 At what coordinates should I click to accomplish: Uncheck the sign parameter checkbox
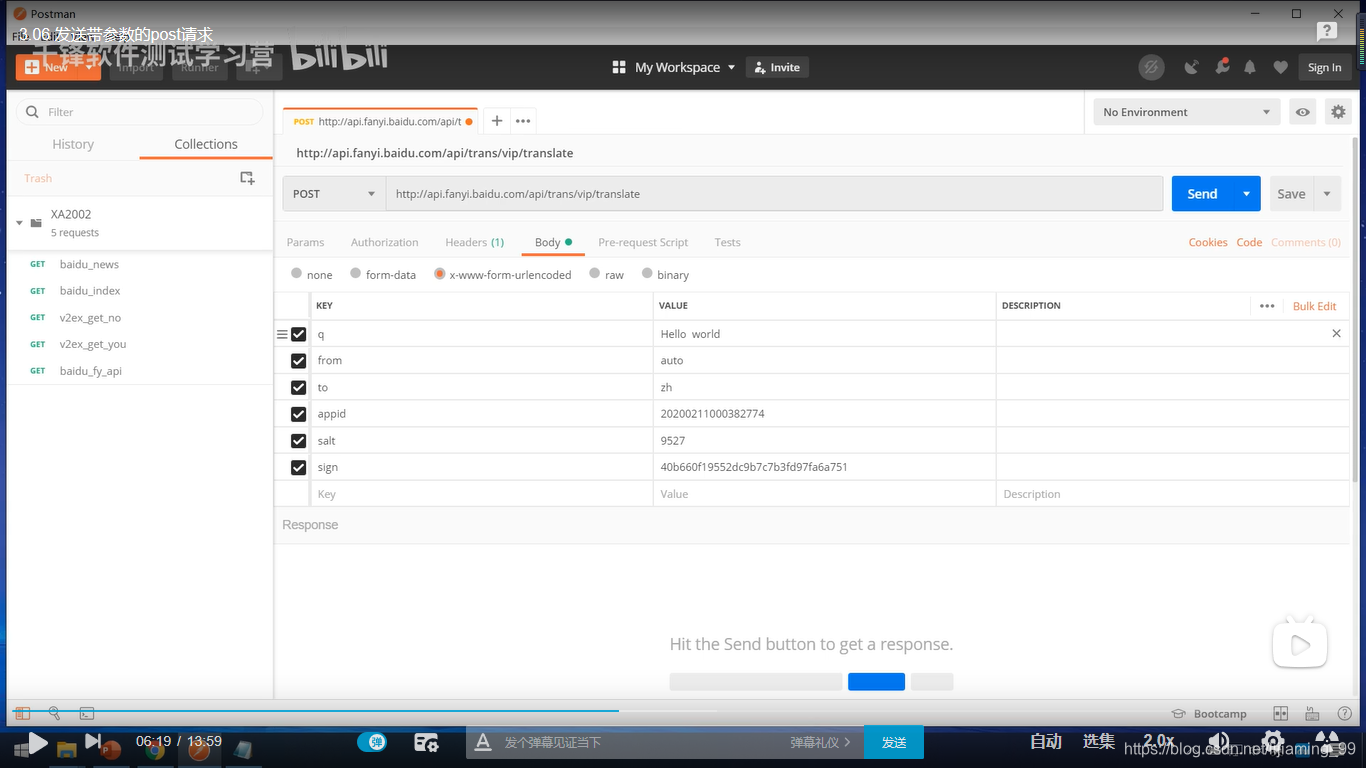pyautogui.click(x=298, y=468)
